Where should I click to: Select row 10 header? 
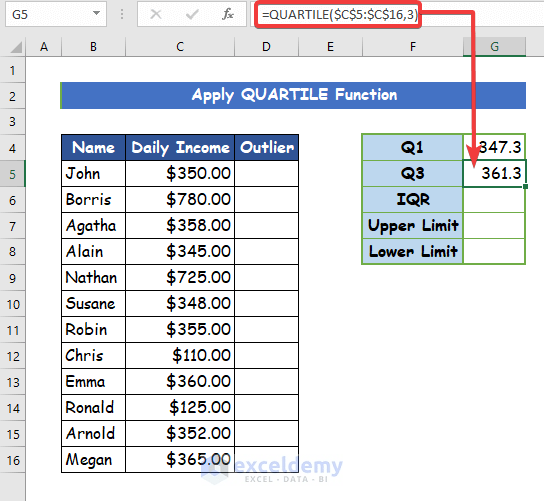(12, 304)
